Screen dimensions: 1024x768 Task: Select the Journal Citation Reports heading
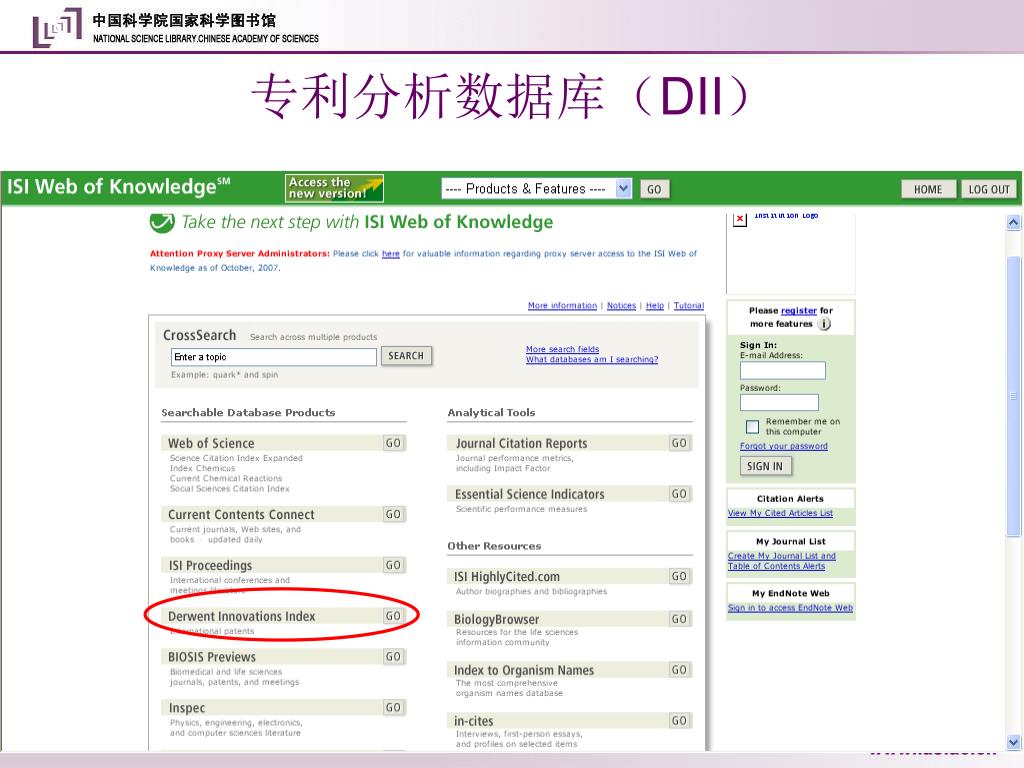(521, 443)
